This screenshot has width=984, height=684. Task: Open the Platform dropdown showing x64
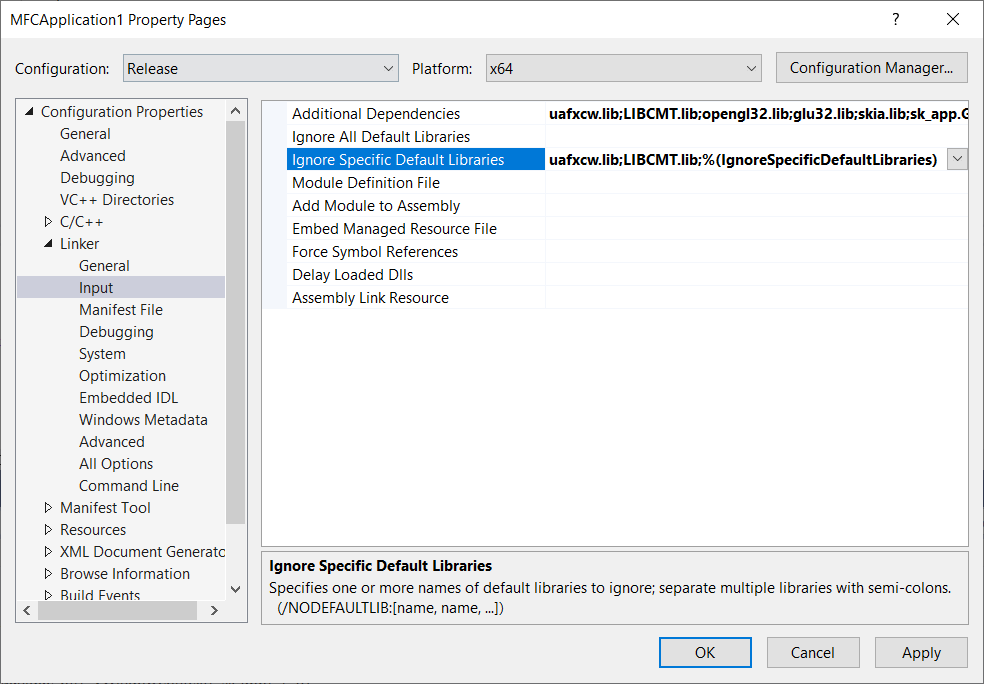623,68
